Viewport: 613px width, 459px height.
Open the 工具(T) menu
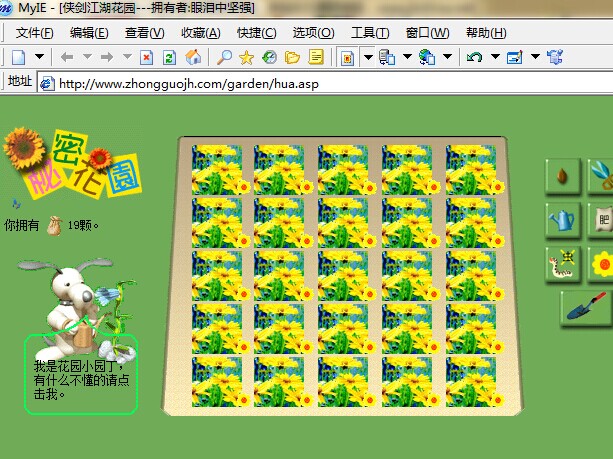(370, 33)
